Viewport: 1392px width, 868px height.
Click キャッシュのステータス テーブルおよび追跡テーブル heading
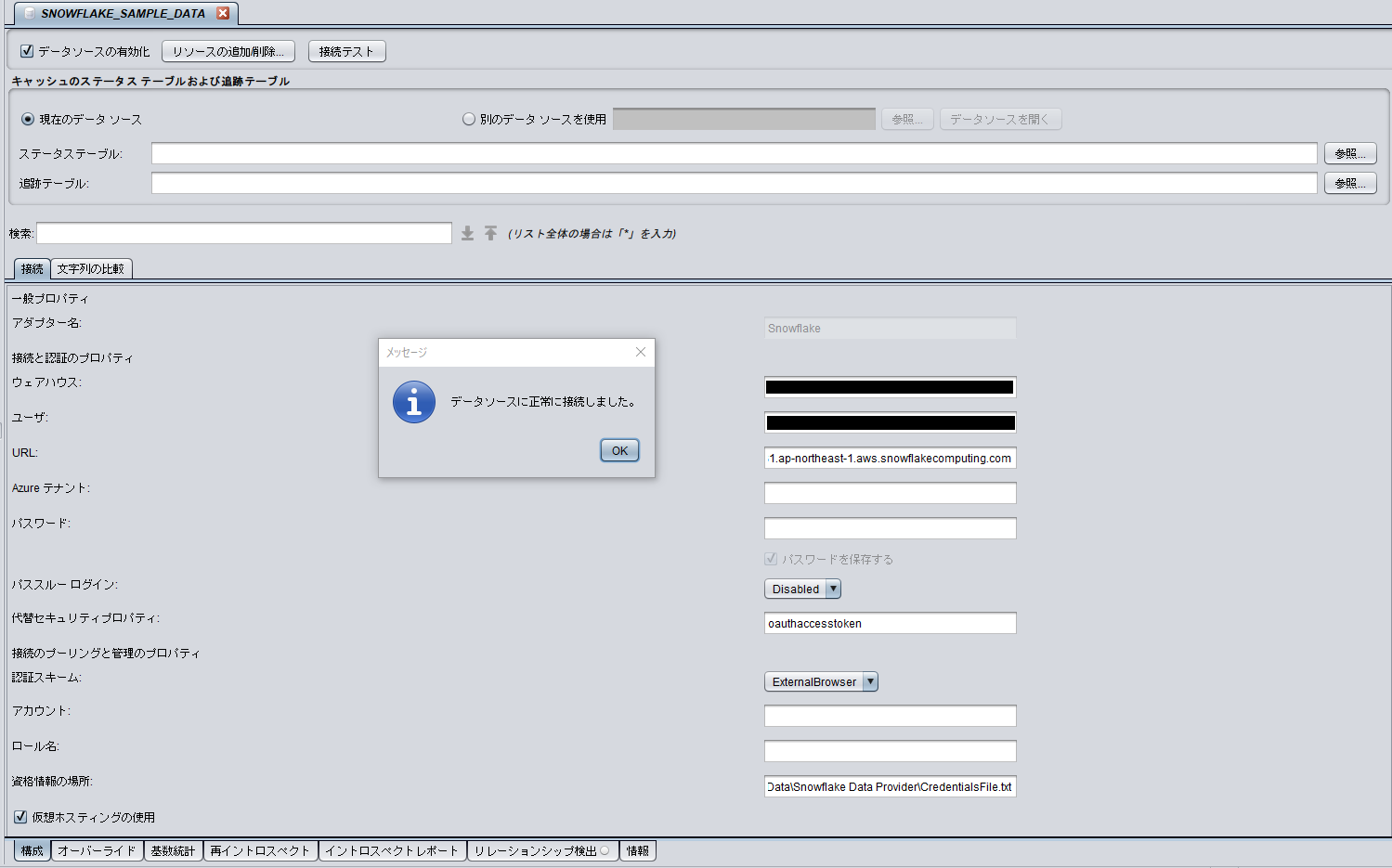150,81
